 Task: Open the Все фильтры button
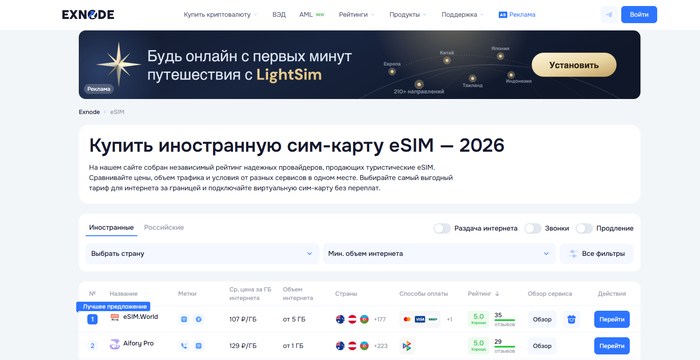click(x=596, y=254)
